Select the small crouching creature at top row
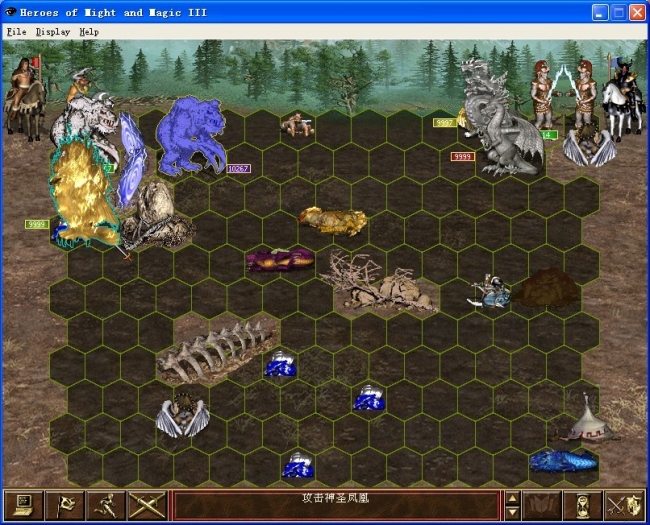 click(298, 124)
